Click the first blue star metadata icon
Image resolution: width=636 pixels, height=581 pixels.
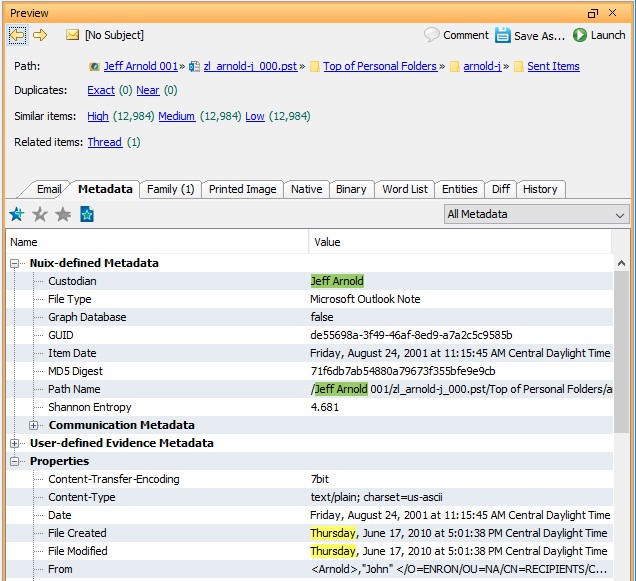pos(17,214)
